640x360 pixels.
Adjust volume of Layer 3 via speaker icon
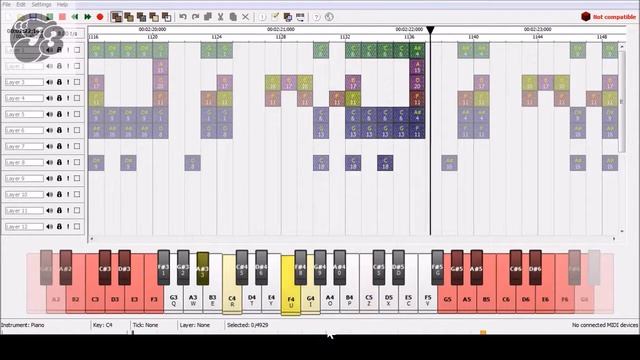point(50,82)
